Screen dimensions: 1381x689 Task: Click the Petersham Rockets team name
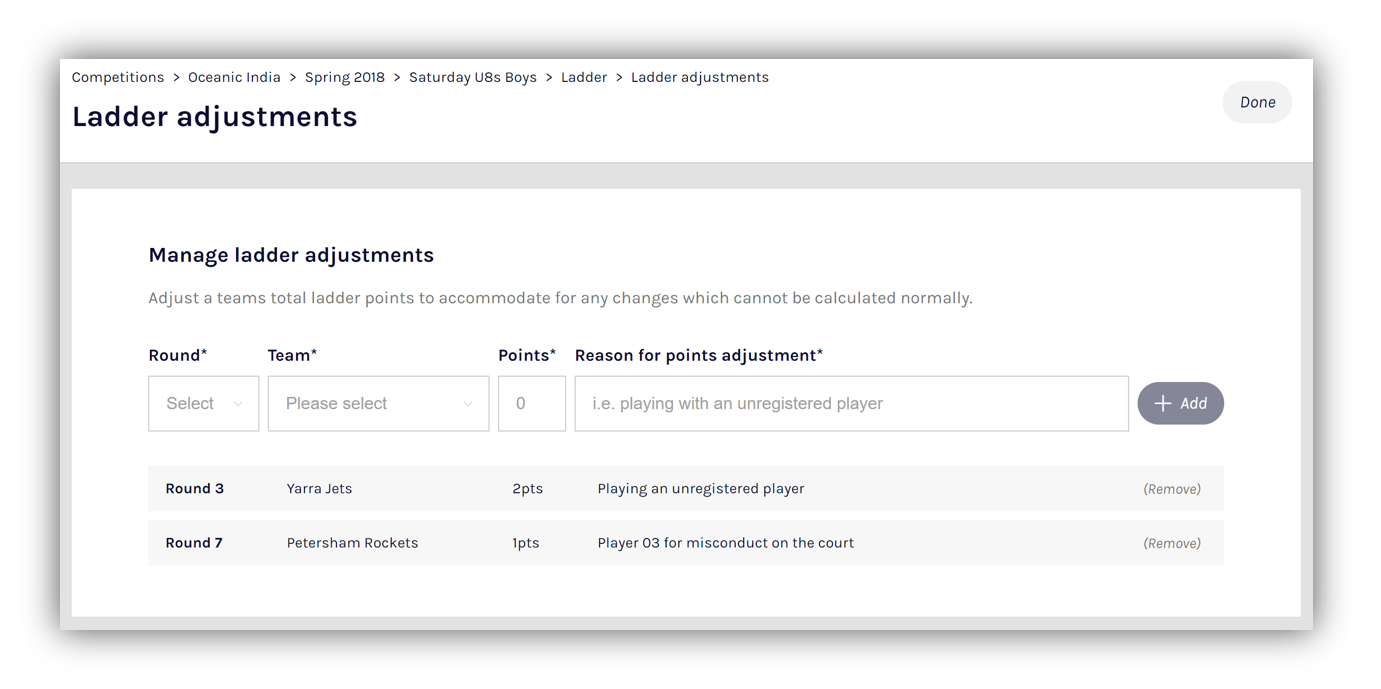(352, 543)
